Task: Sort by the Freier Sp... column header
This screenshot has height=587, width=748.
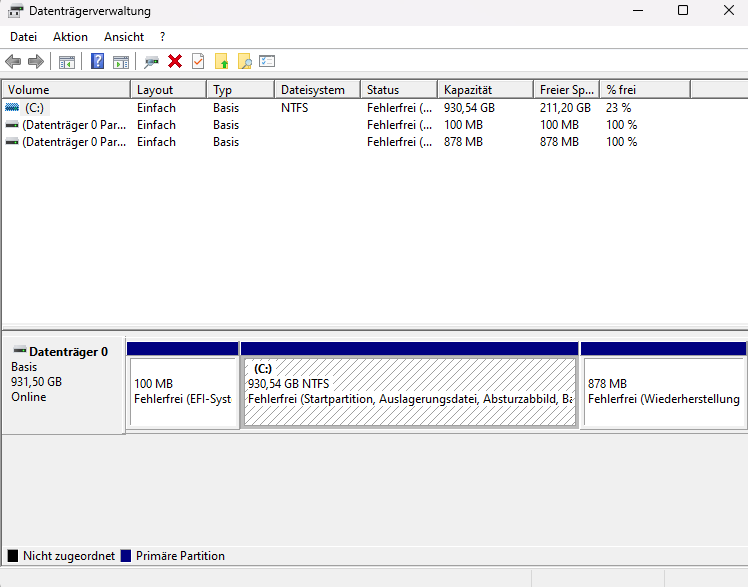Action: click(x=566, y=90)
